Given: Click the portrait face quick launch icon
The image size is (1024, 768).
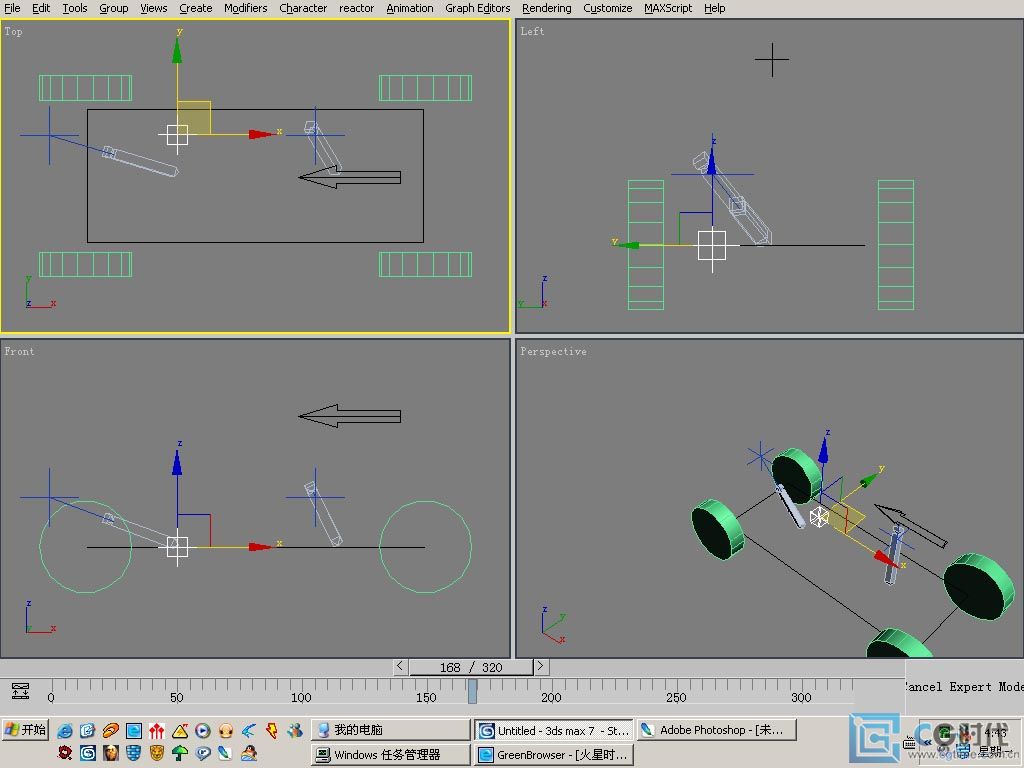Looking at the screenshot, I should click(x=110, y=753).
